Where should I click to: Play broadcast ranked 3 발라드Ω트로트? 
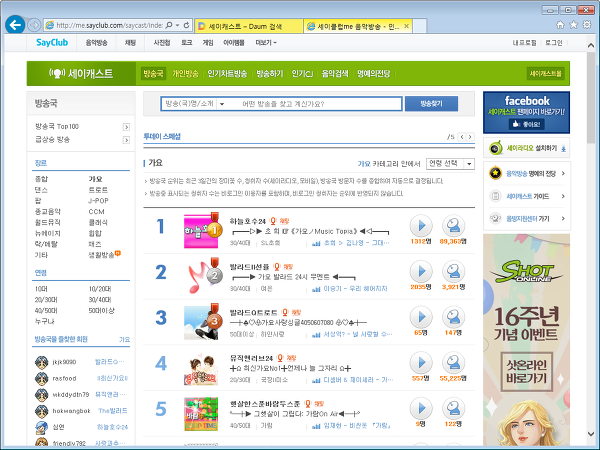tap(421, 317)
